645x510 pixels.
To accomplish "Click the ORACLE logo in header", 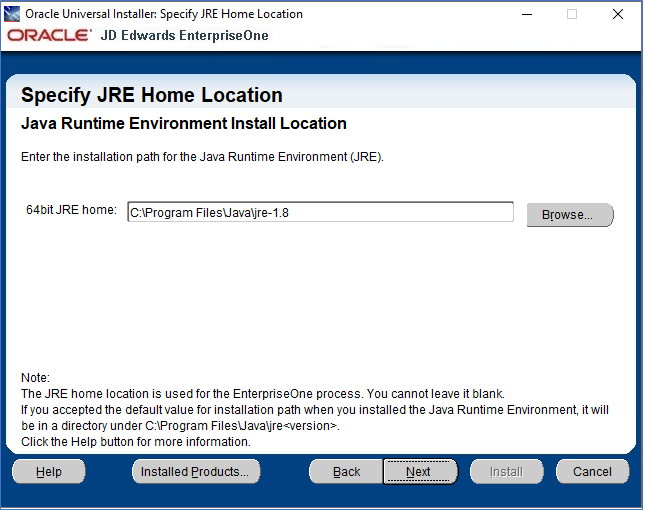I will pos(49,35).
